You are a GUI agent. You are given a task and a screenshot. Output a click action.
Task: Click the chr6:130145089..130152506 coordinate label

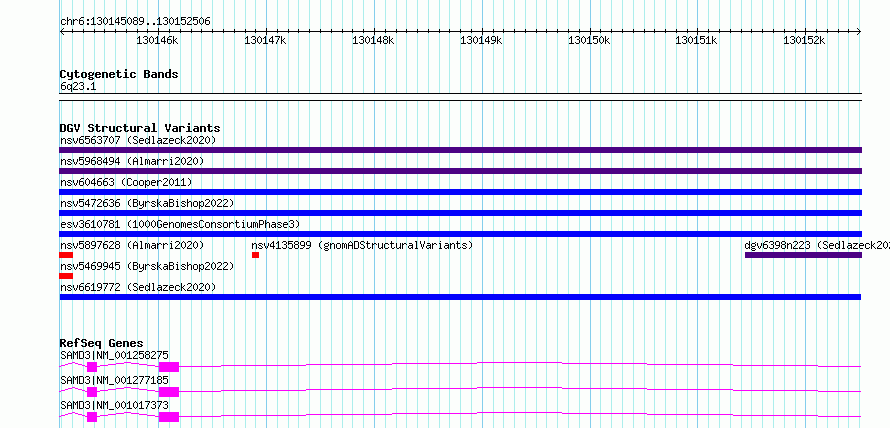[x=135, y=22]
